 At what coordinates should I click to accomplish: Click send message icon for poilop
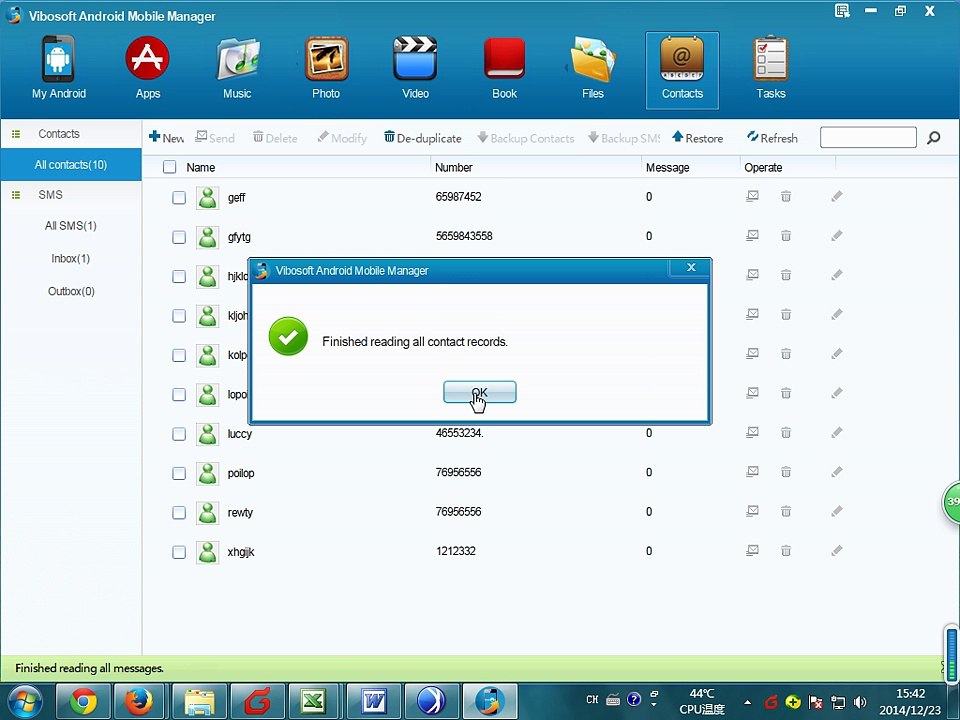(752, 472)
